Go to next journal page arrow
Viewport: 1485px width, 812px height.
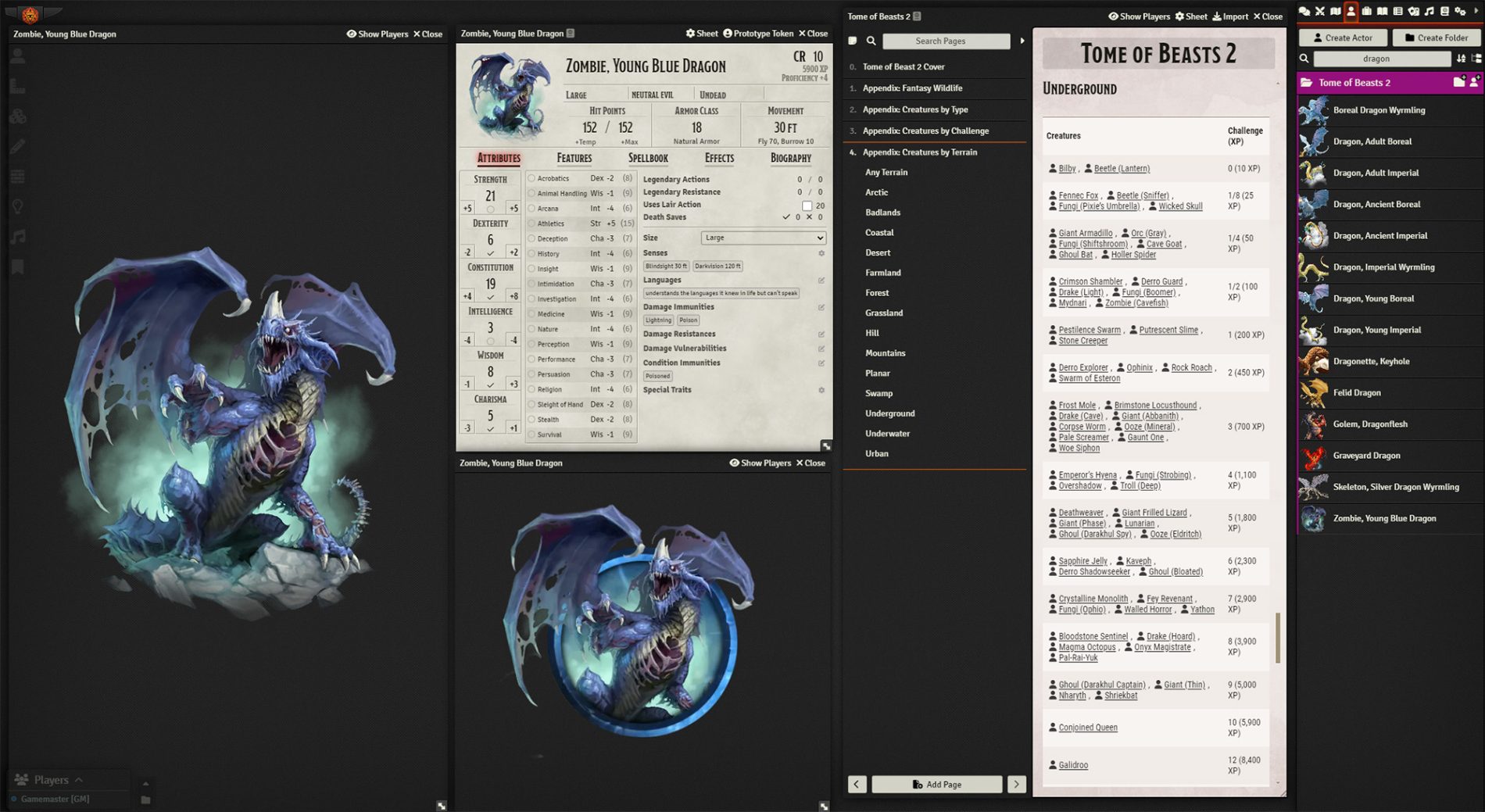pyautogui.click(x=1016, y=784)
